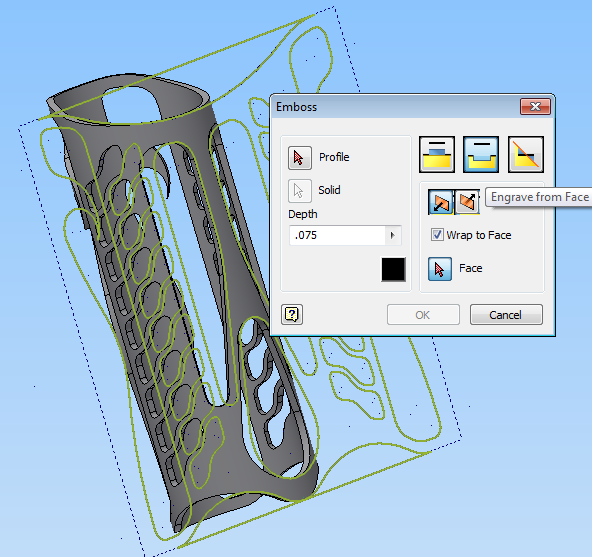This screenshot has height=557, width=592.
Task: Toggle the Wrap to Face checkbox
Action: tap(437, 235)
